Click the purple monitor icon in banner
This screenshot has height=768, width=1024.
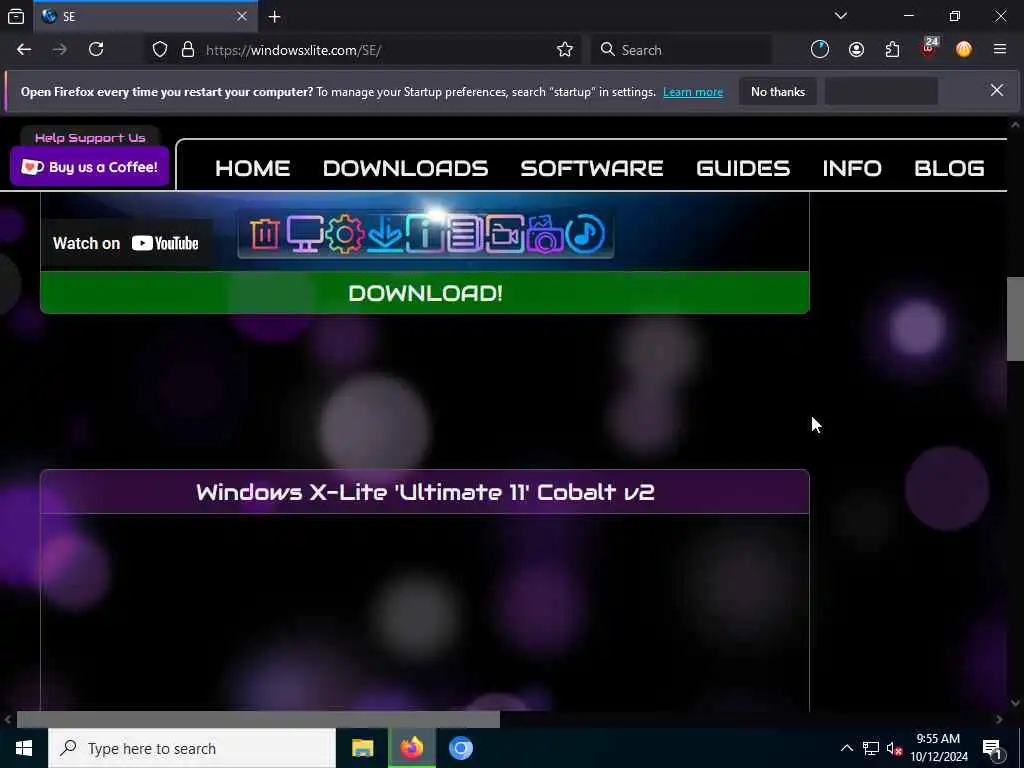point(305,233)
